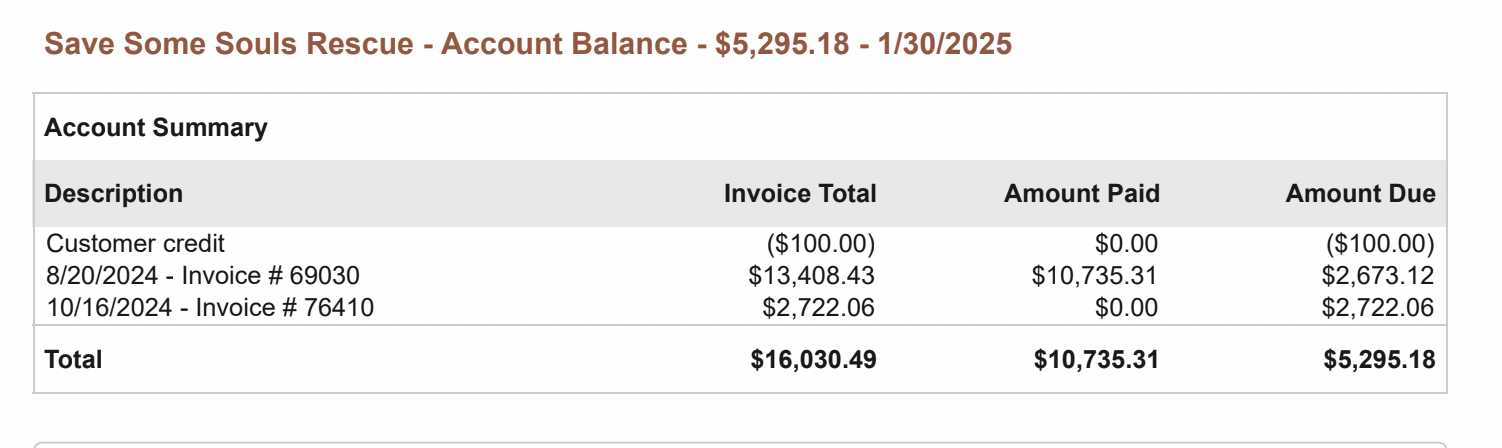Viewport: 1502px width, 448px height.
Task: Click the Description column header
Action: pyautogui.click(x=114, y=194)
